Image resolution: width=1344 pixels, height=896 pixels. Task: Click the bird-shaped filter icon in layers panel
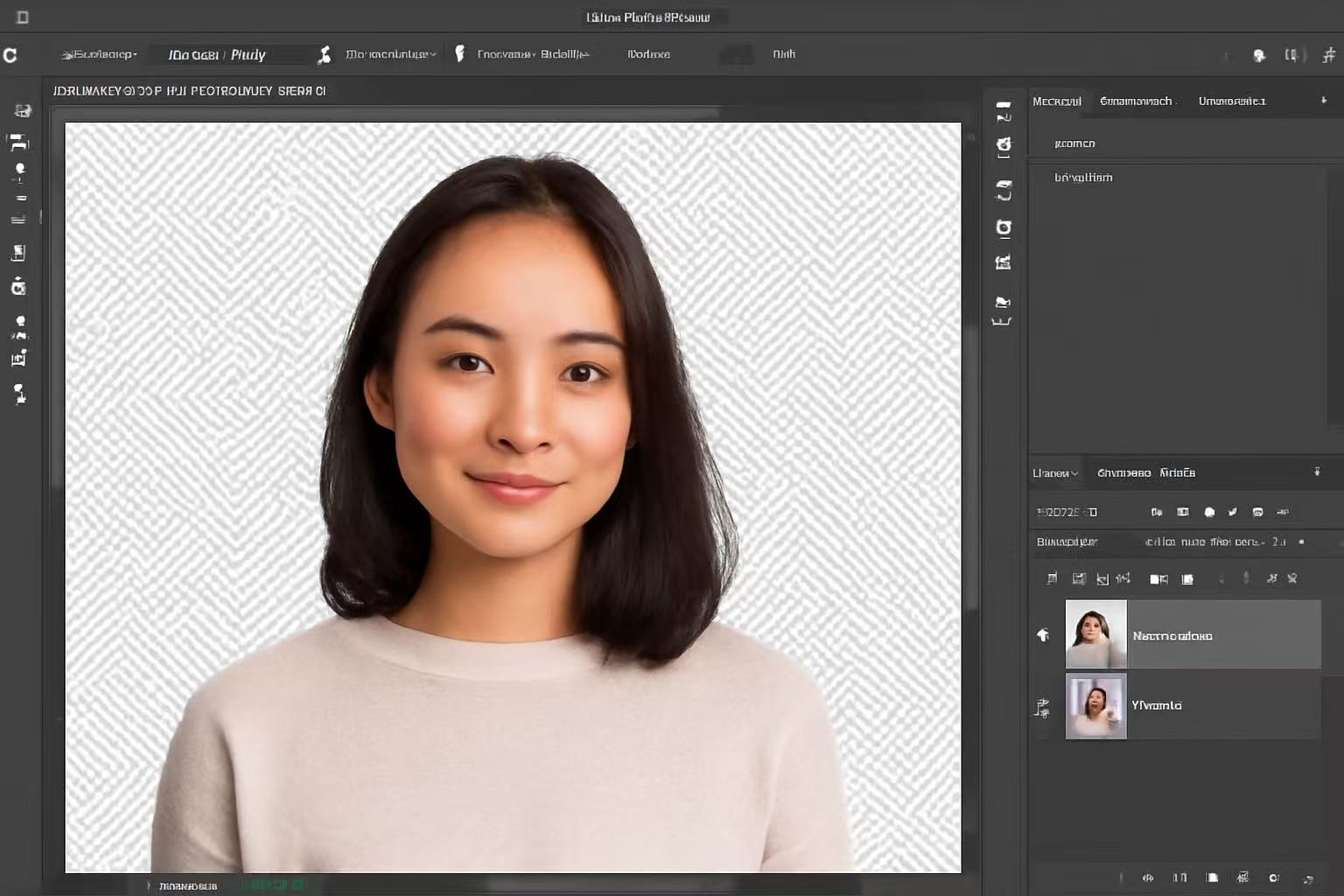coord(1233,512)
